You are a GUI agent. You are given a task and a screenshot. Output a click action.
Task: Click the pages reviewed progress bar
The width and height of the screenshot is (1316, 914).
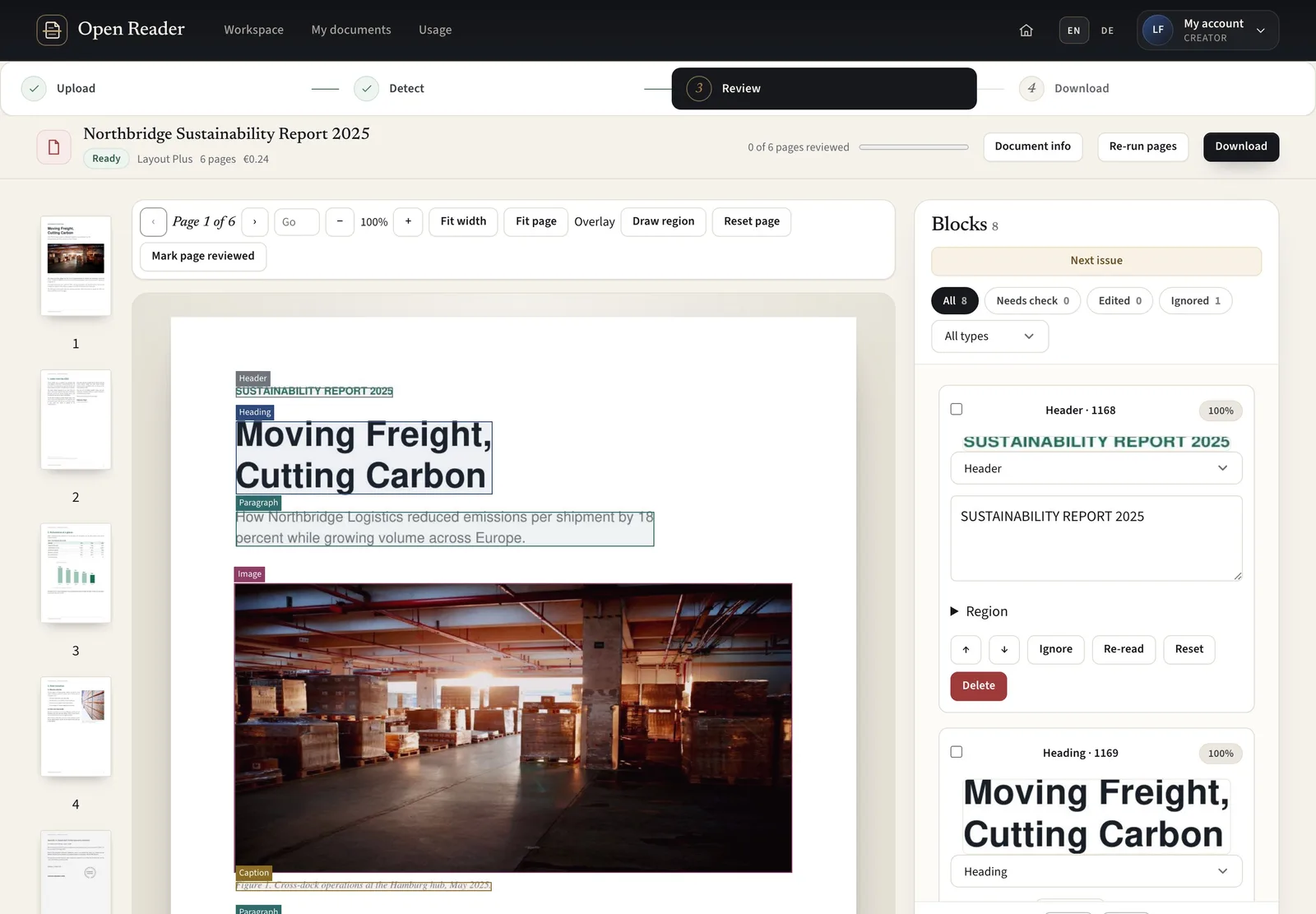(x=914, y=147)
